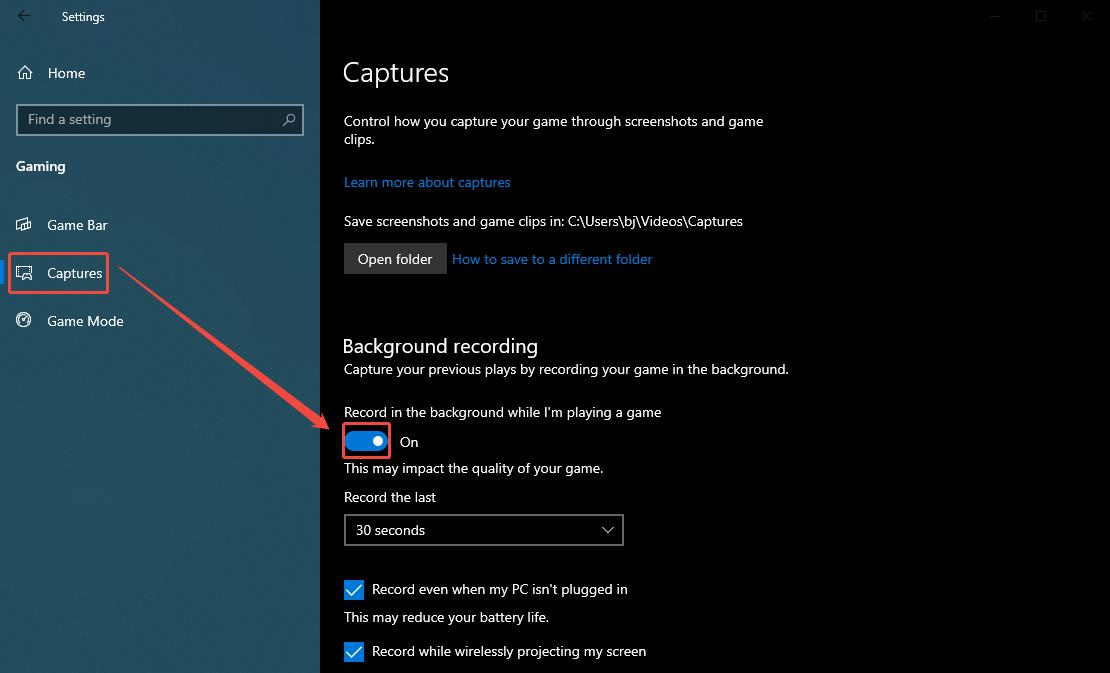Uncheck Record while wirelessly projecting my screen
1110x673 pixels.
point(353,651)
